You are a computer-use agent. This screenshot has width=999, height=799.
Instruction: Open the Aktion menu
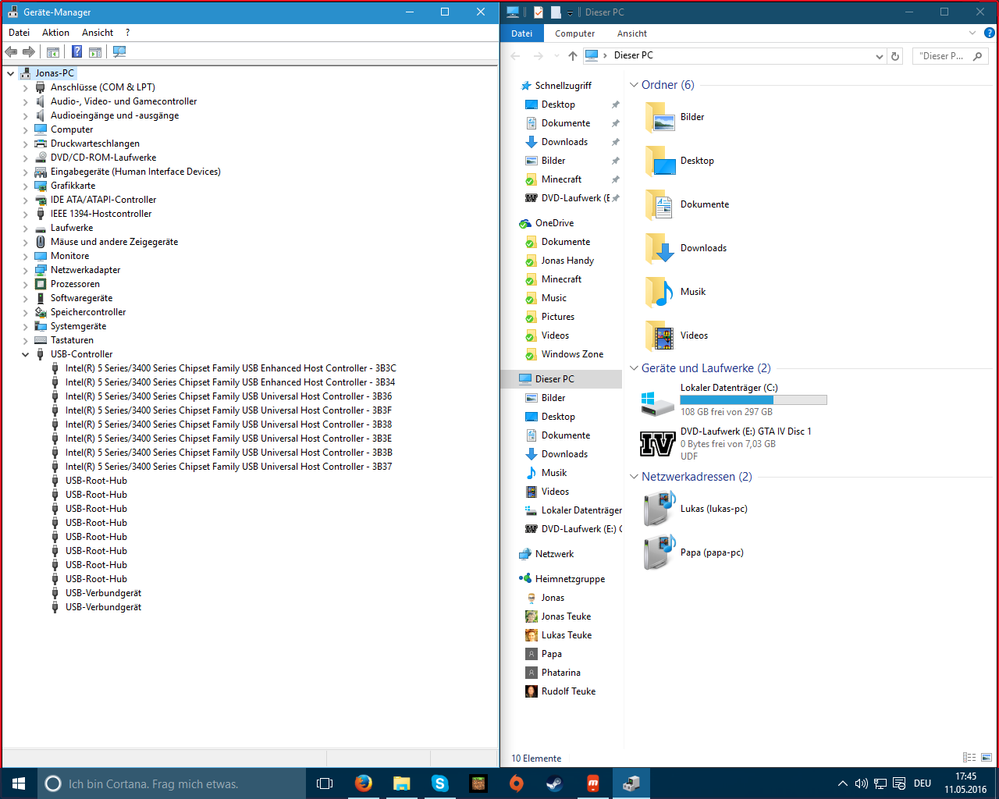pos(55,32)
